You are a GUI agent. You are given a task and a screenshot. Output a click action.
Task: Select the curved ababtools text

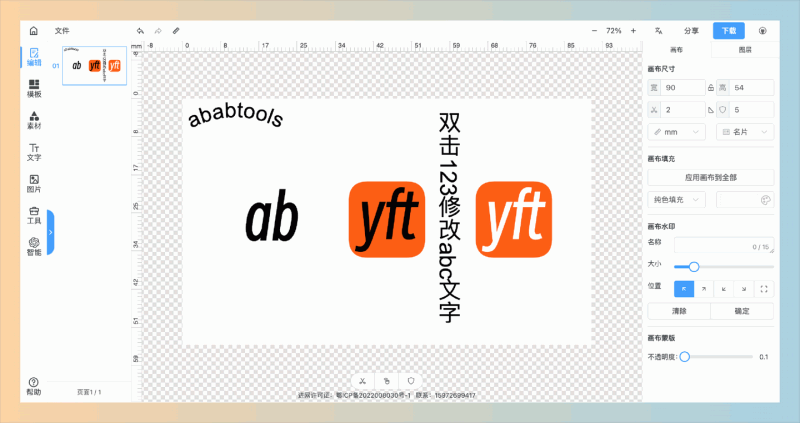[x=235, y=116]
